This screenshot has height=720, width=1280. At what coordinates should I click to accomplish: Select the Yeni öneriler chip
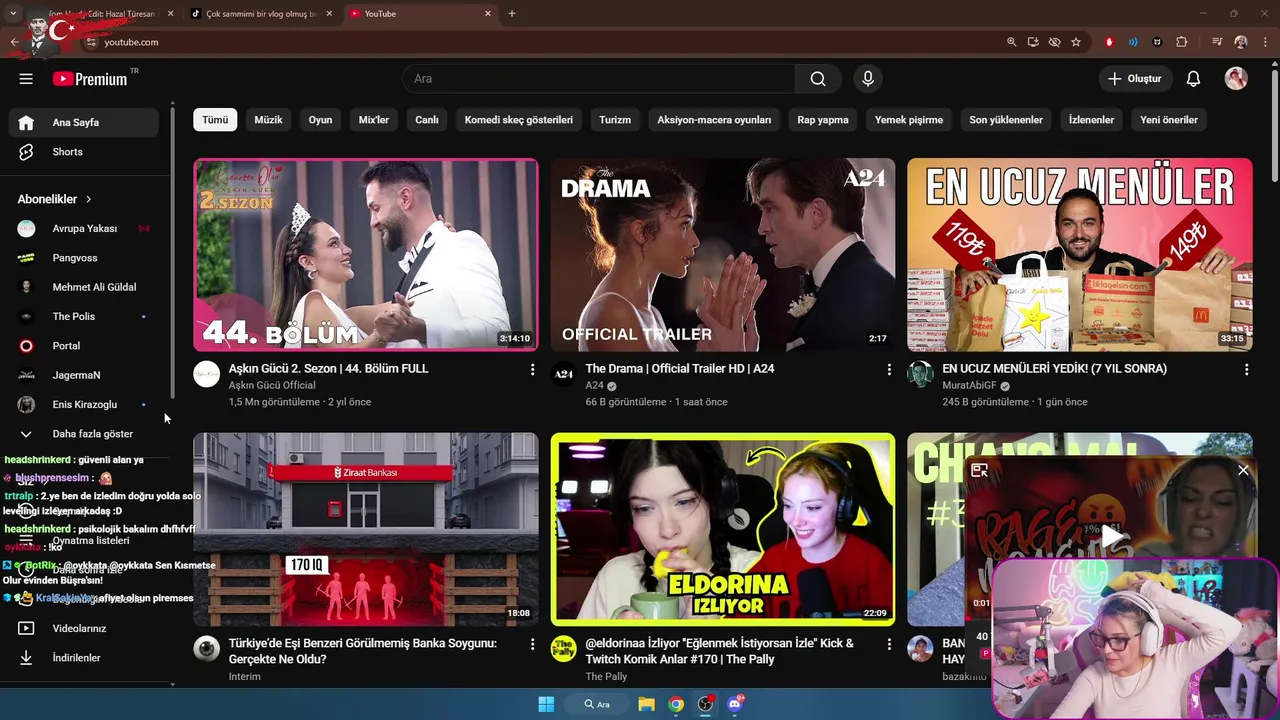(1169, 120)
